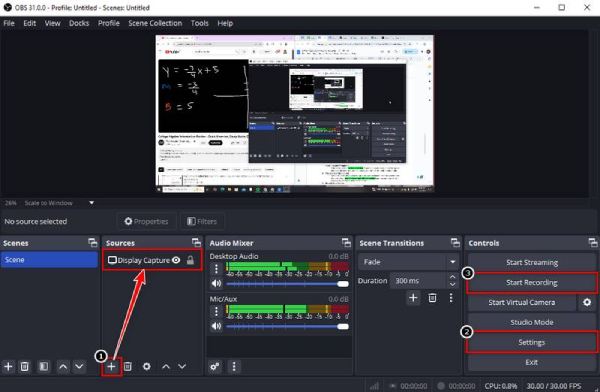Open the Edit menu

click(x=29, y=23)
